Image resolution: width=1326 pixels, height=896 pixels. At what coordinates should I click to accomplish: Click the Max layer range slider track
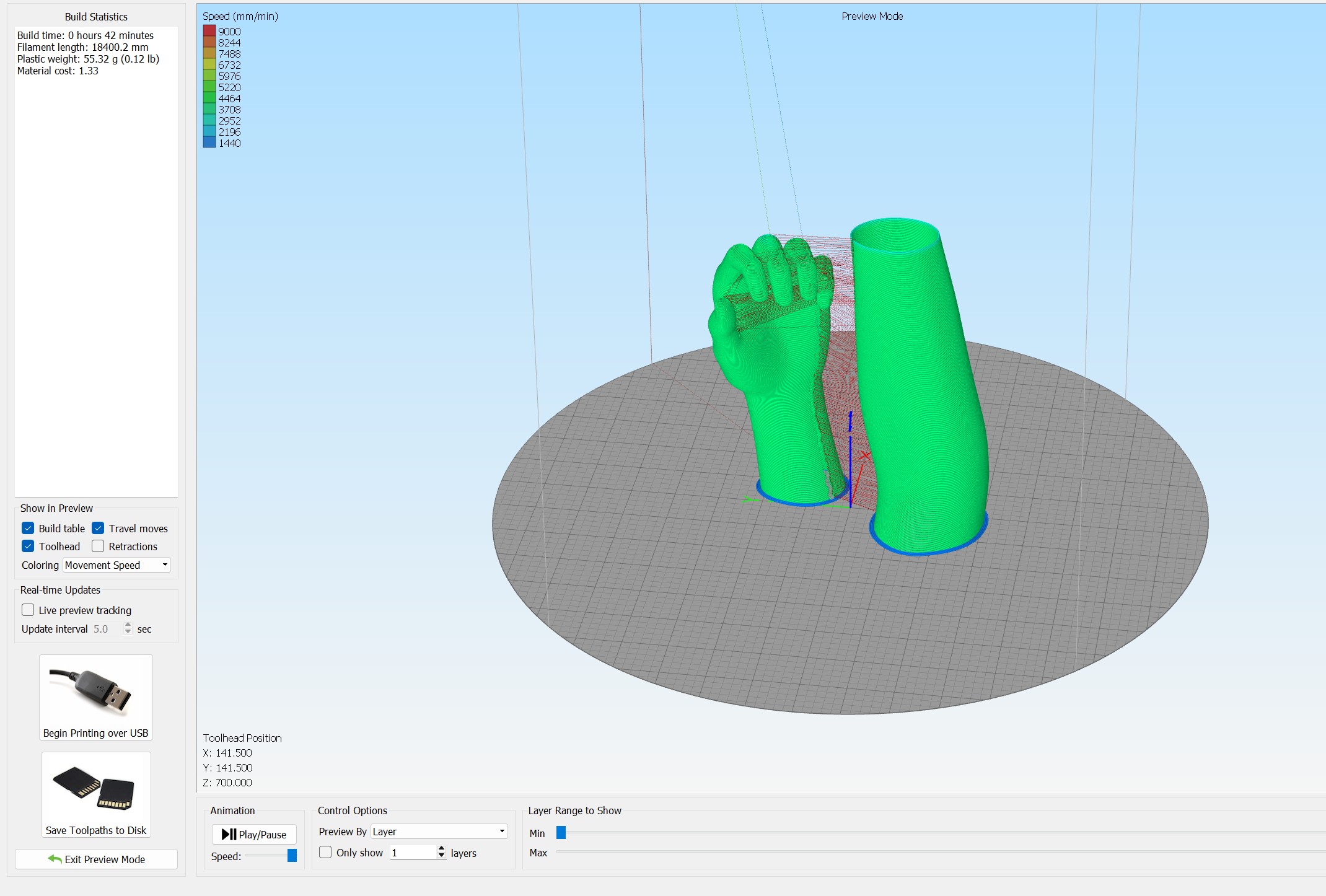941,852
